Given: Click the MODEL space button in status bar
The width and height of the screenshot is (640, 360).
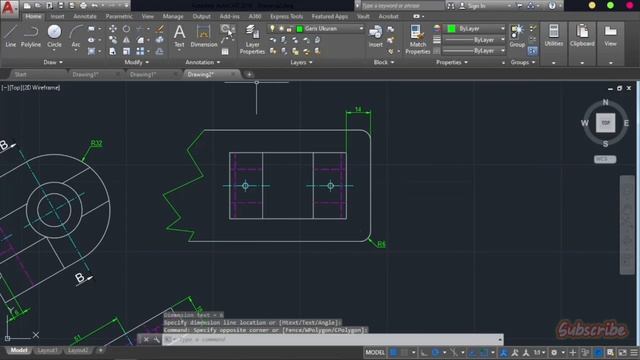Looking at the screenshot, I should pos(375,352).
